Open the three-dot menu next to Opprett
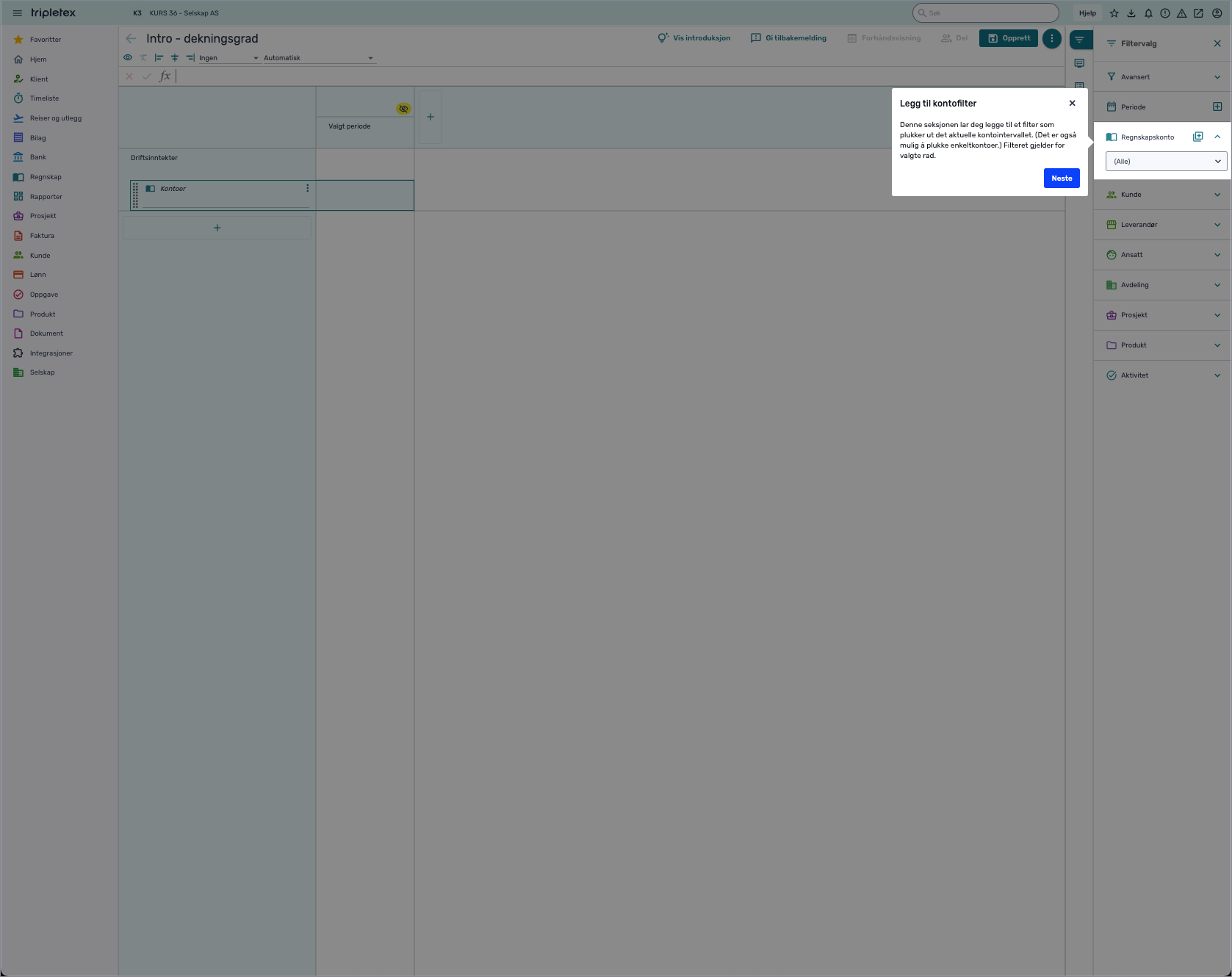This screenshot has height=977, width=1232. pos(1052,38)
